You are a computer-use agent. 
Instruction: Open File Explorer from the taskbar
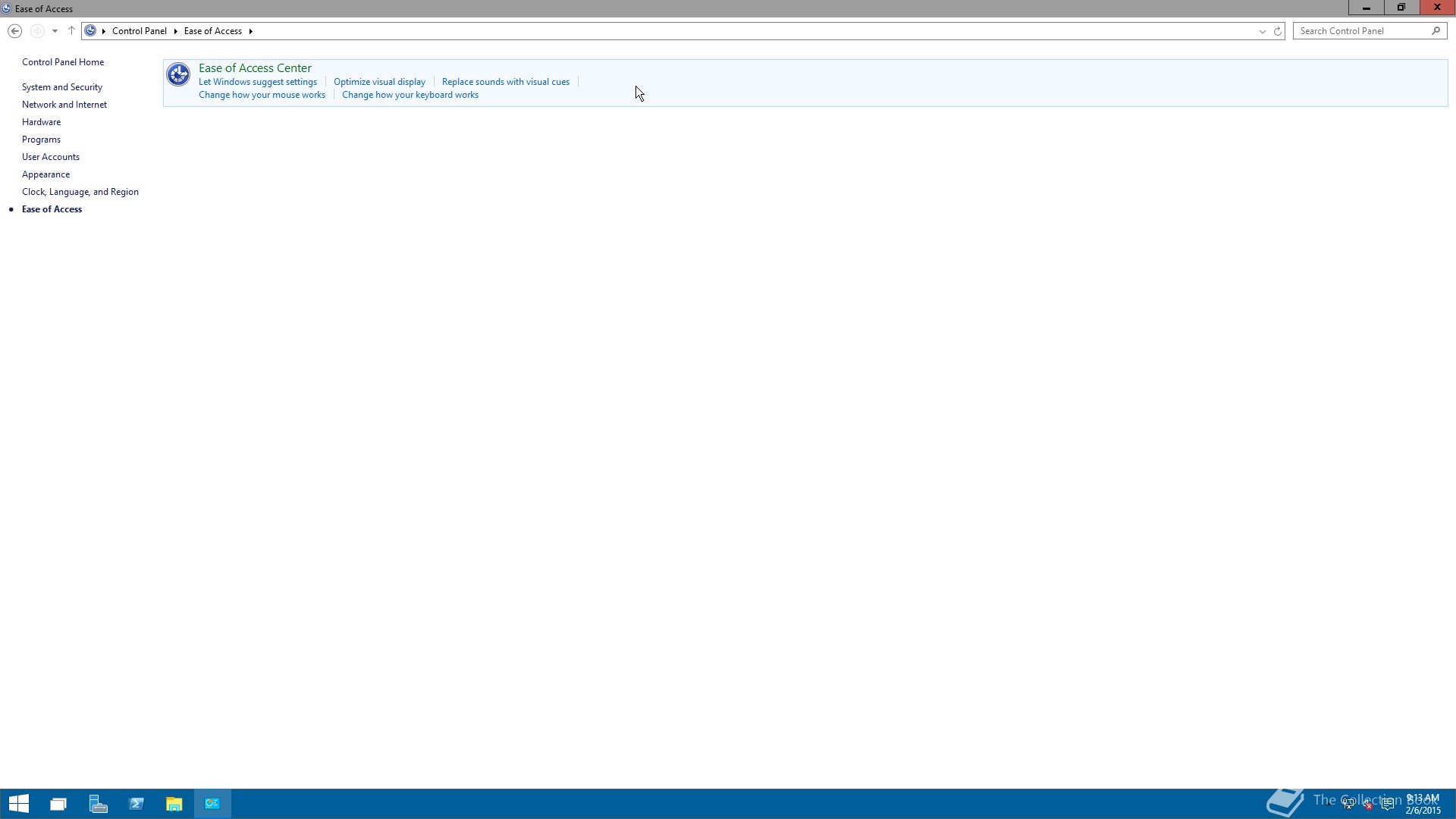[174, 804]
